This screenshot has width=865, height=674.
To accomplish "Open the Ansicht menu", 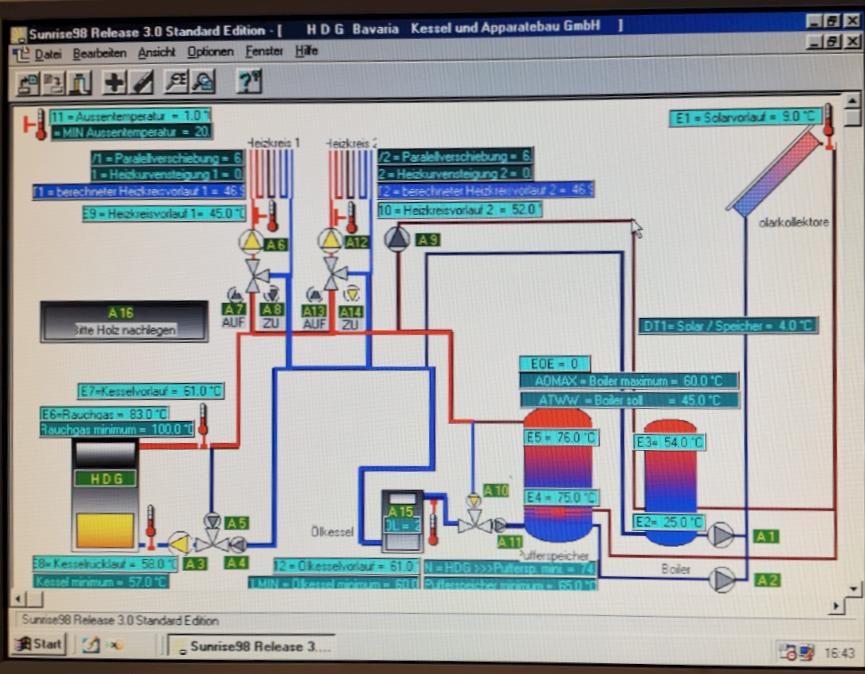I will pyautogui.click(x=156, y=52).
